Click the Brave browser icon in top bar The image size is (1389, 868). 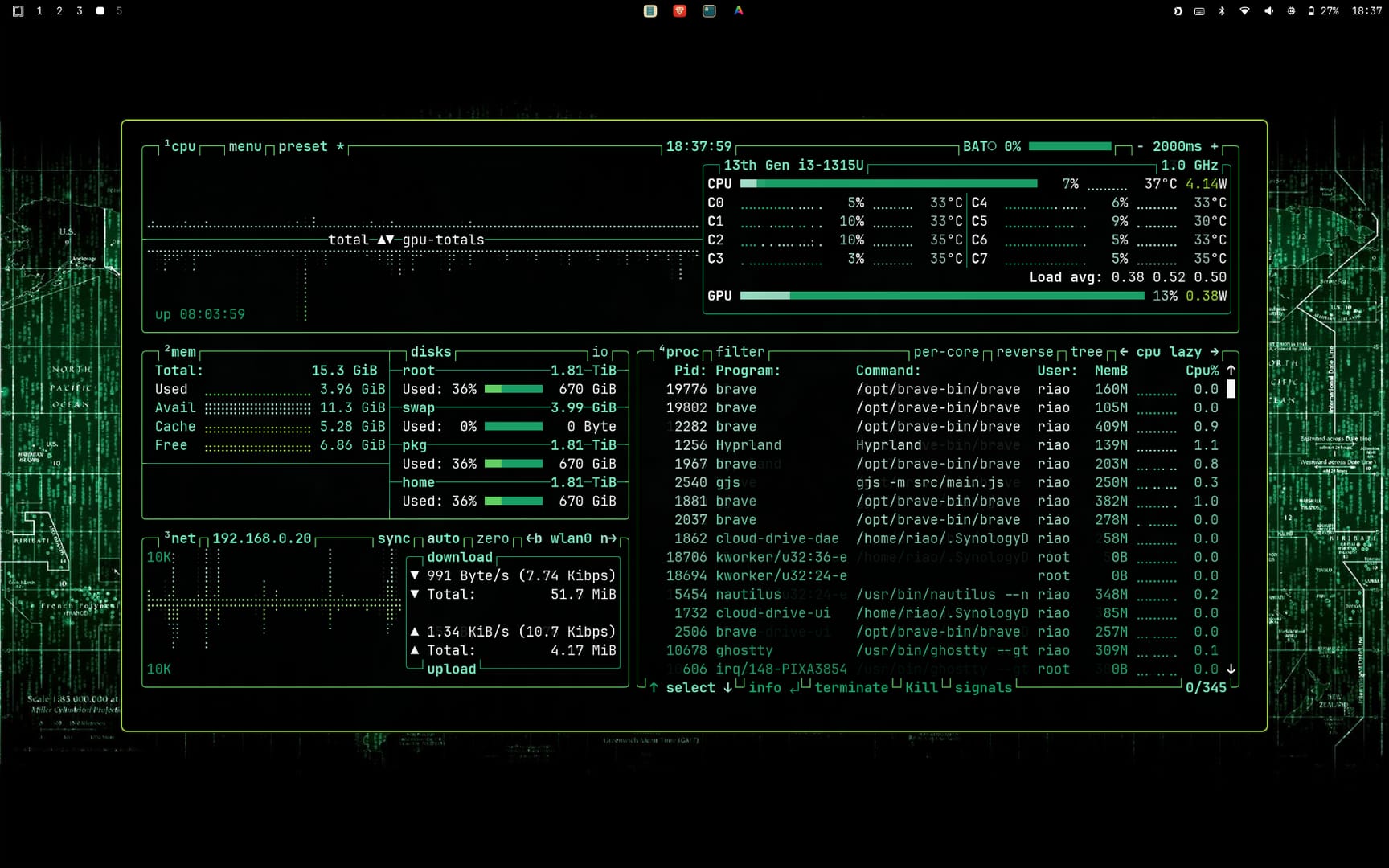click(x=679, y=11)
